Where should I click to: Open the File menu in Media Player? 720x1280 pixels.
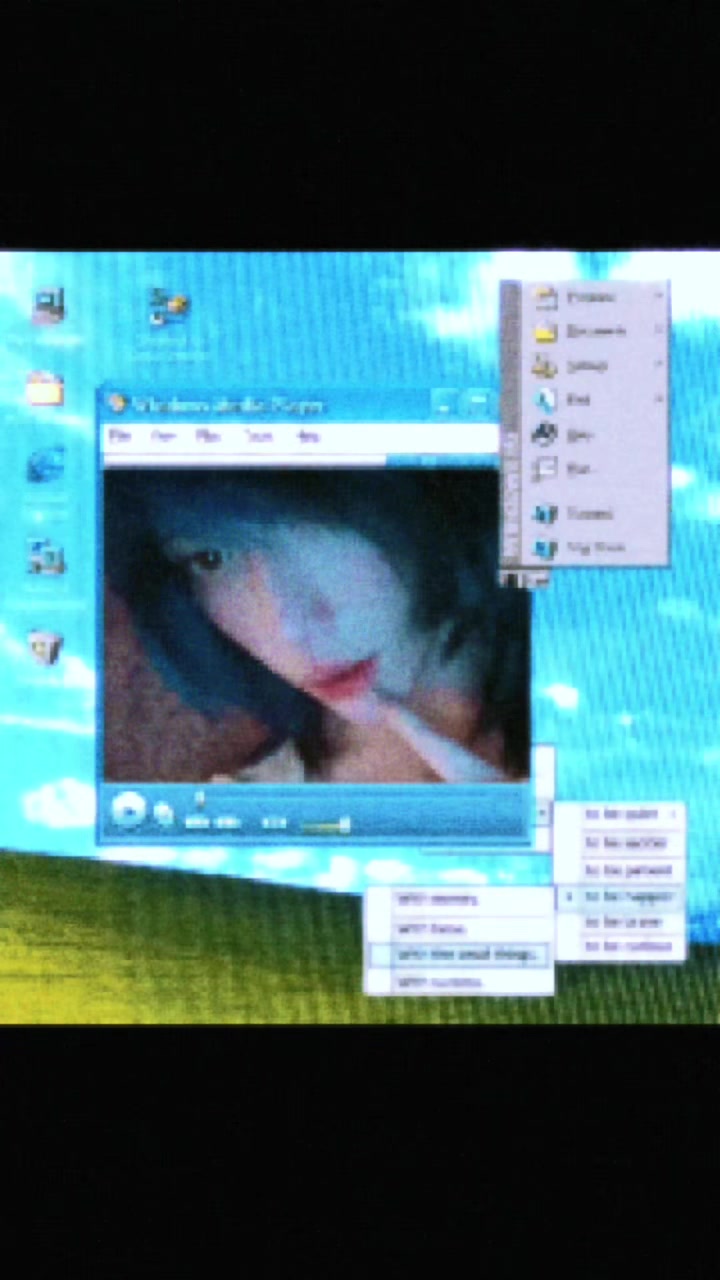point(120,436)
